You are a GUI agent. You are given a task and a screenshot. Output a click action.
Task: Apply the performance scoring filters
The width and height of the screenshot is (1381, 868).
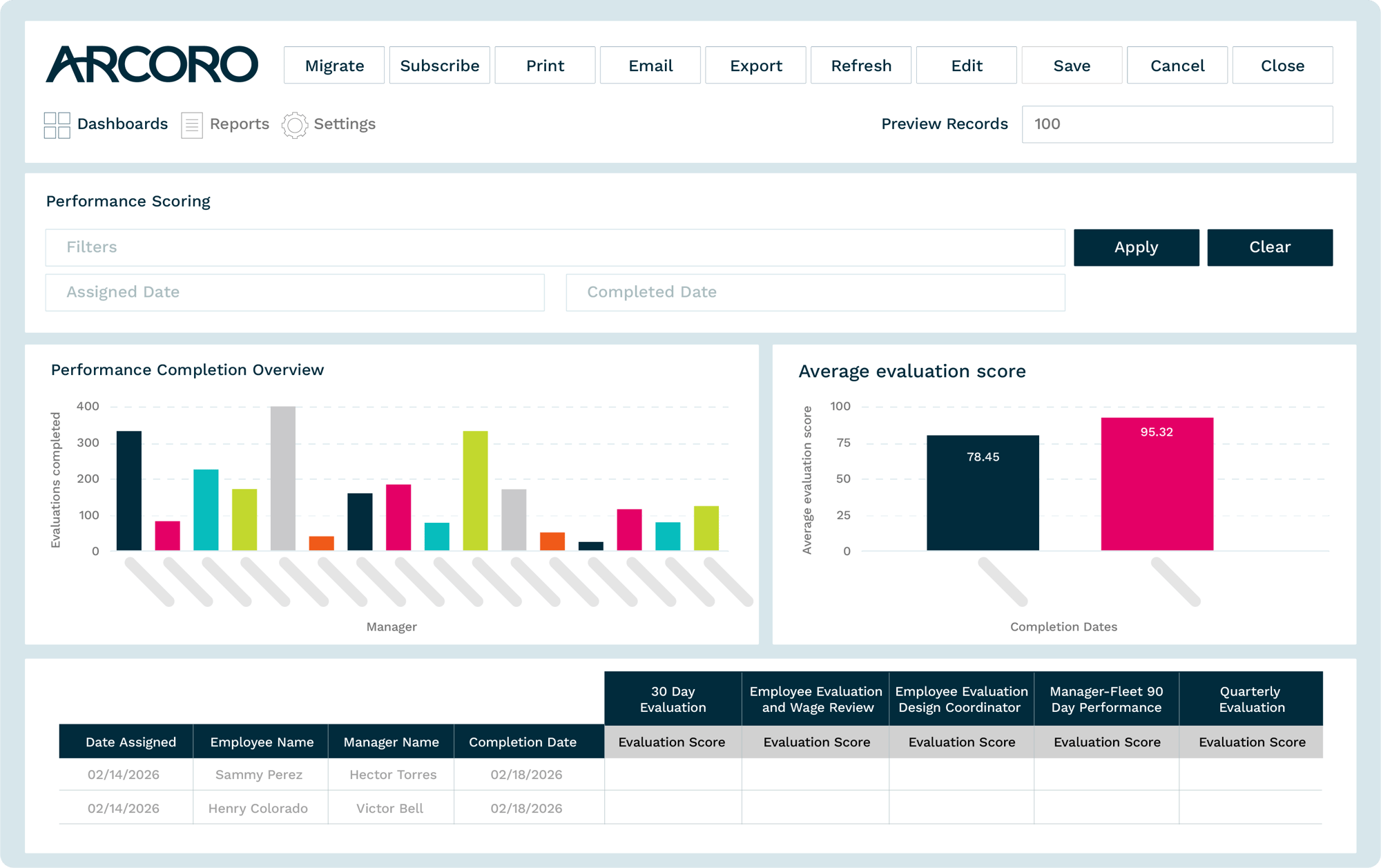click(x=1137, y=247)
